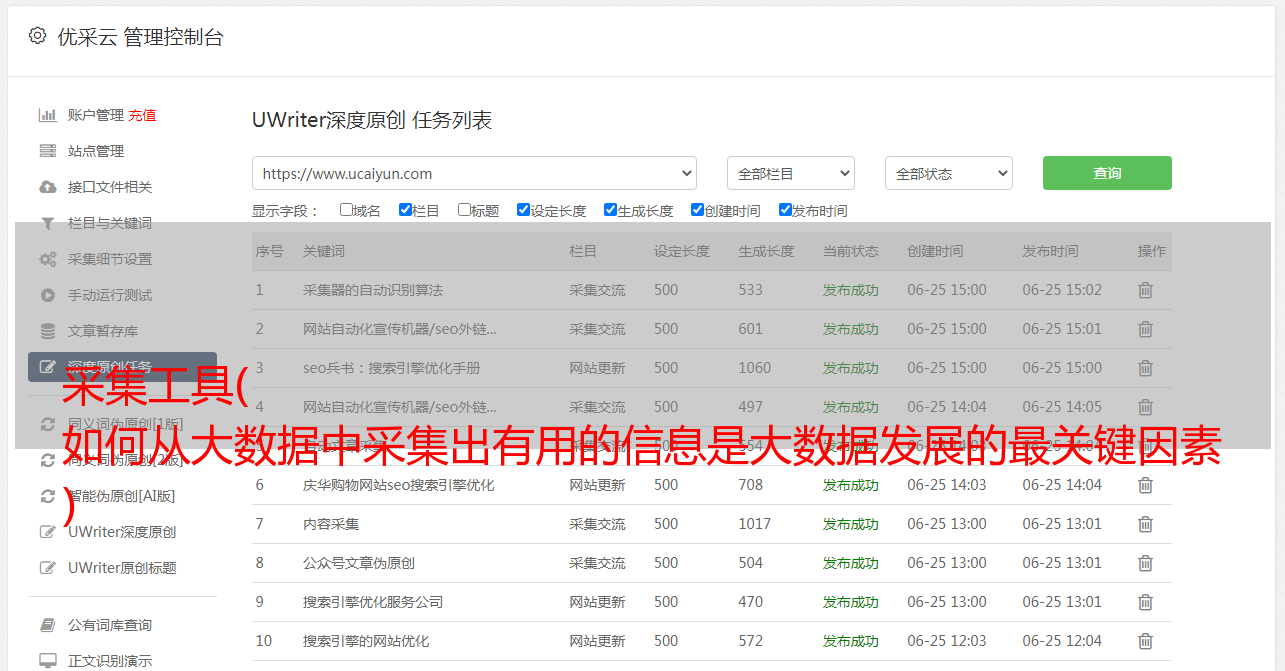Go to 公有词库查询 menu item
1285x671 pixels.
[x=110, y=625]
